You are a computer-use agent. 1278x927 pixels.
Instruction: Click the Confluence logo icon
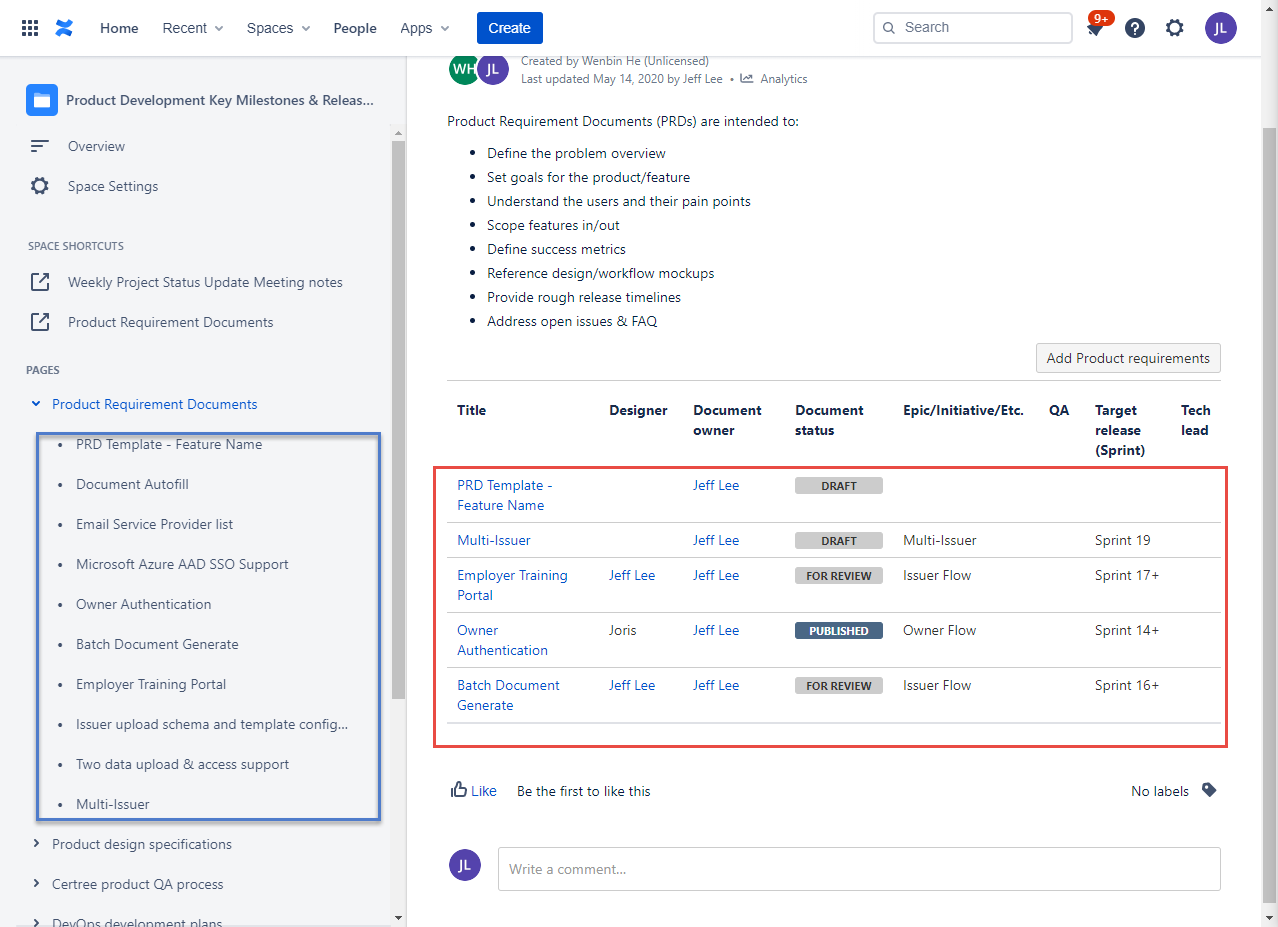click(x=65, y=28)
